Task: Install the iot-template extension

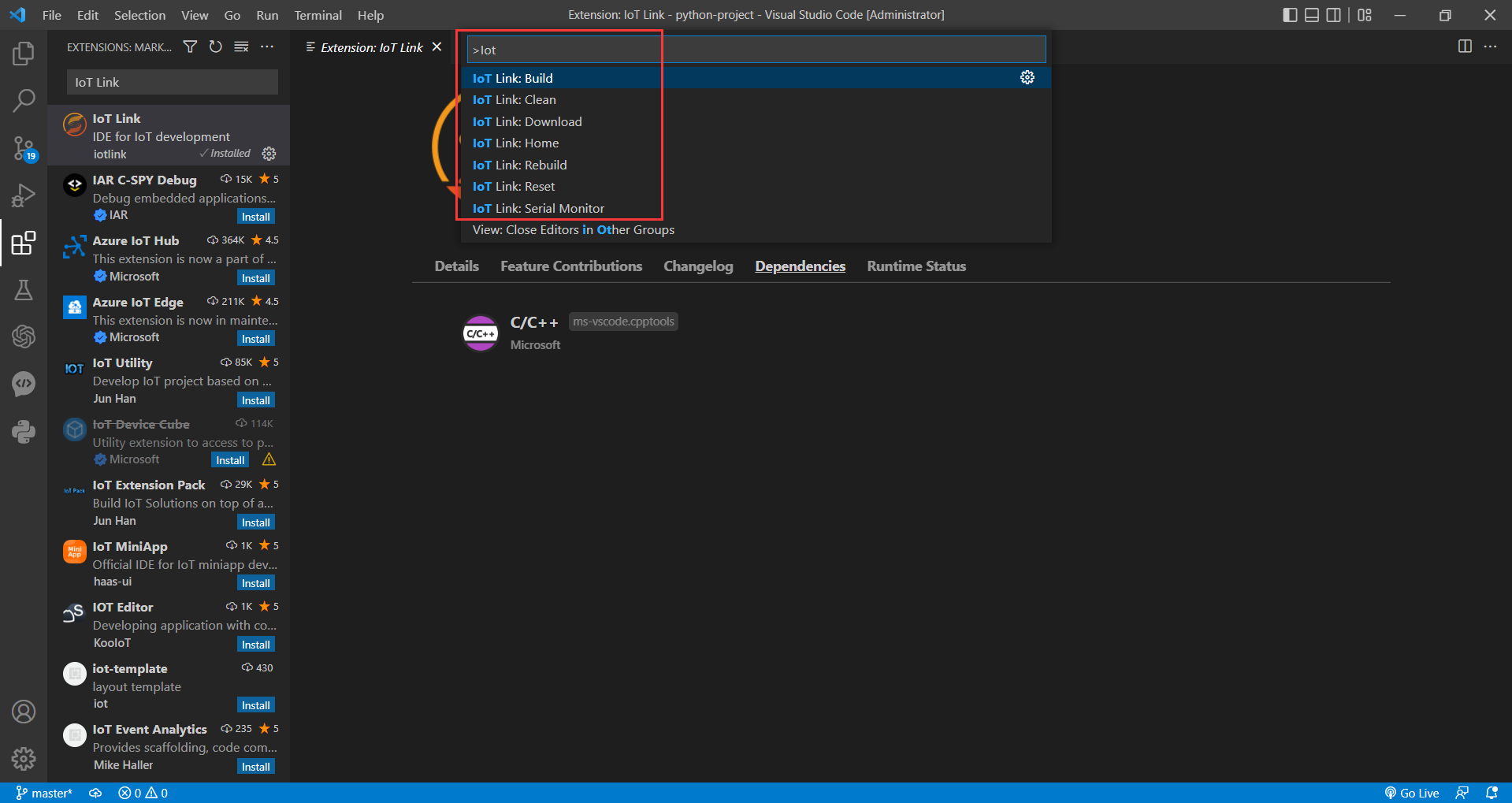Action: [256, 705]
